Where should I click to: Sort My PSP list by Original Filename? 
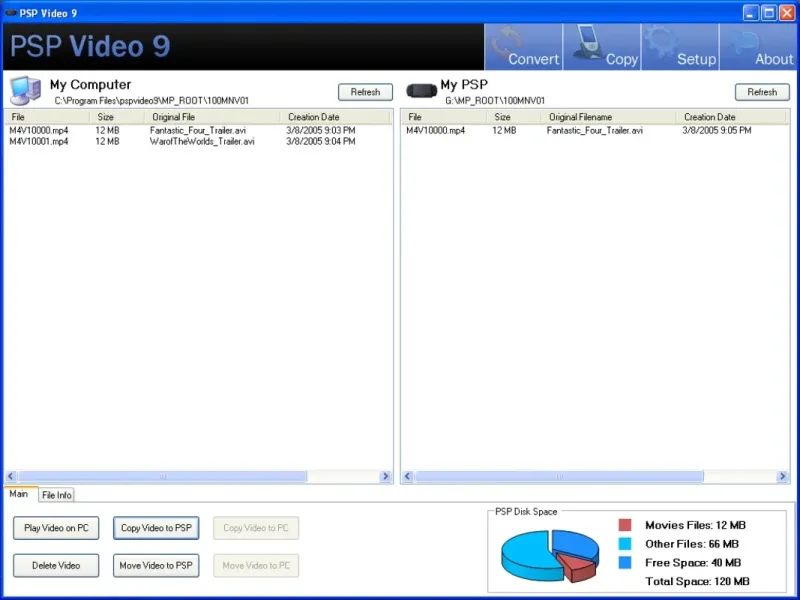[609, 117]
